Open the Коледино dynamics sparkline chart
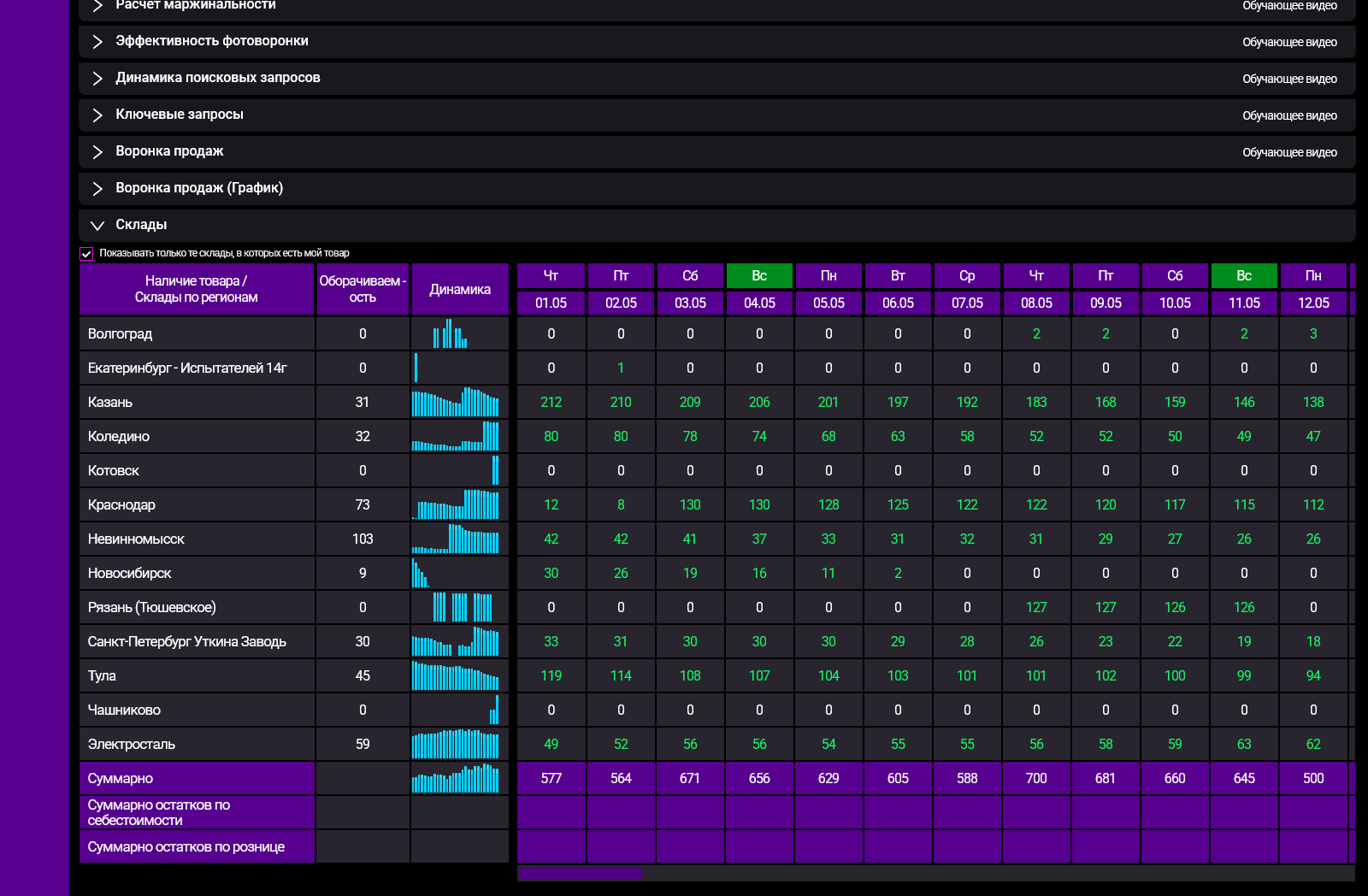 (456, 436)
